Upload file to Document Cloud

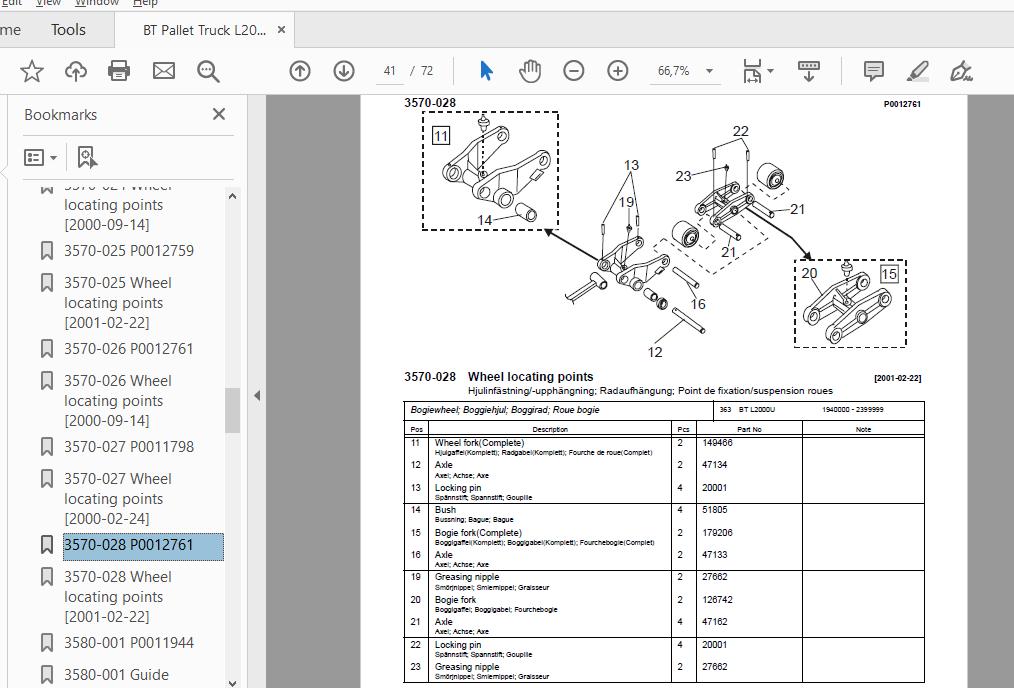coord(76,70)
